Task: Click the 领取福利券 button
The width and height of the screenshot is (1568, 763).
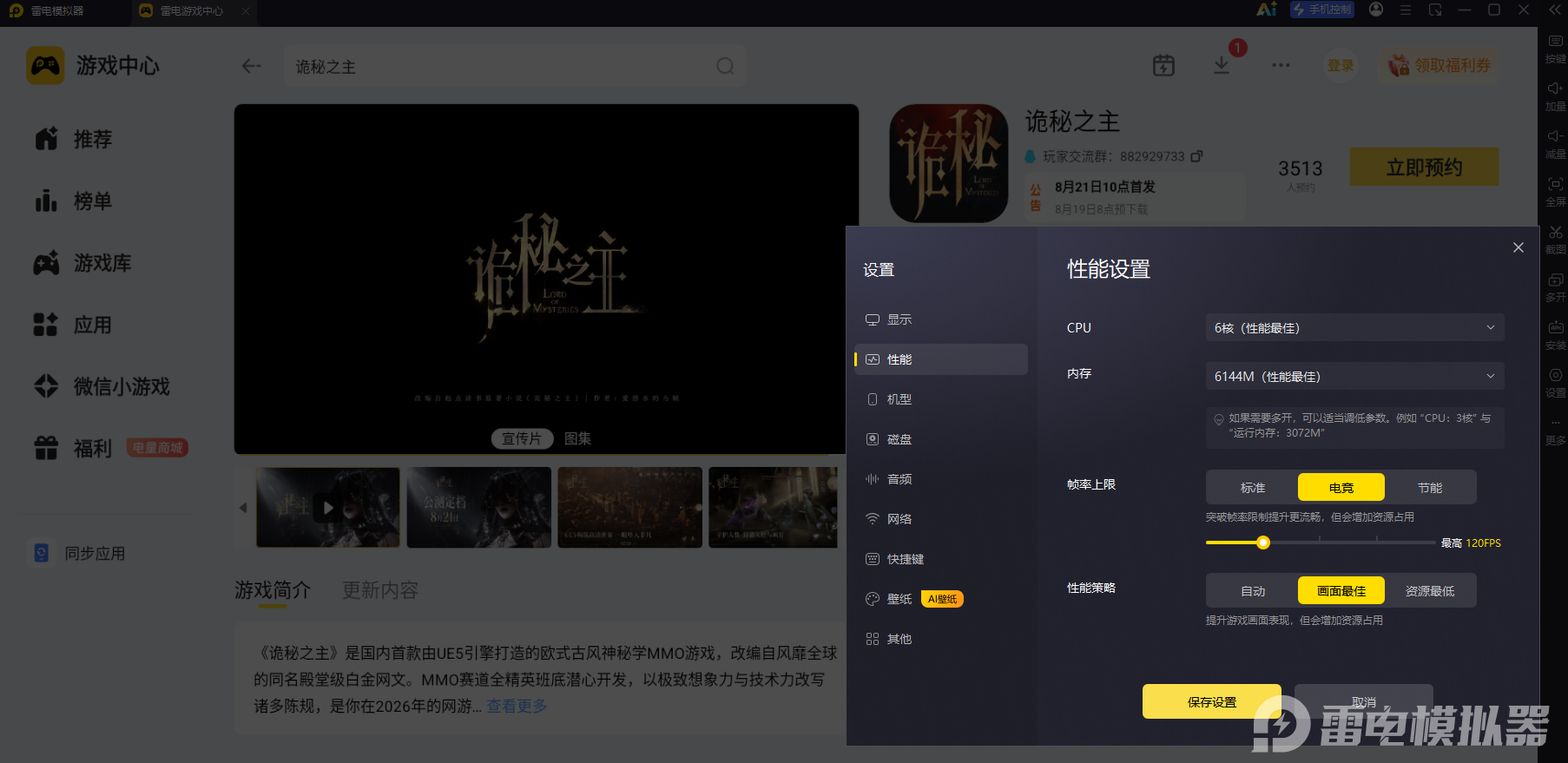Action: click(x=1440, y=65)
